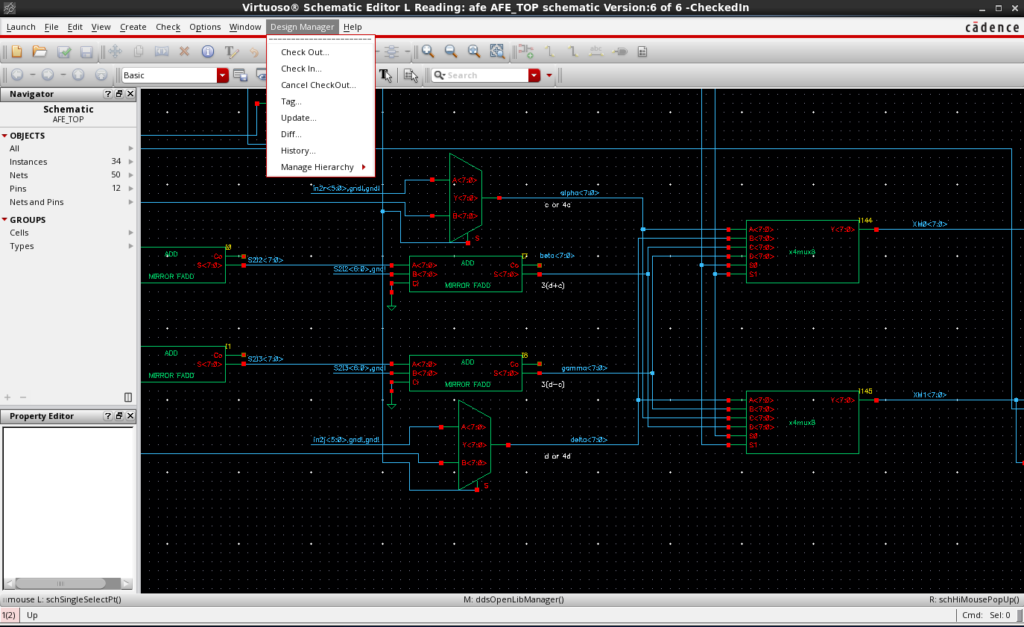Click the Zoom In magnifier icon

[x=428, y=52]
